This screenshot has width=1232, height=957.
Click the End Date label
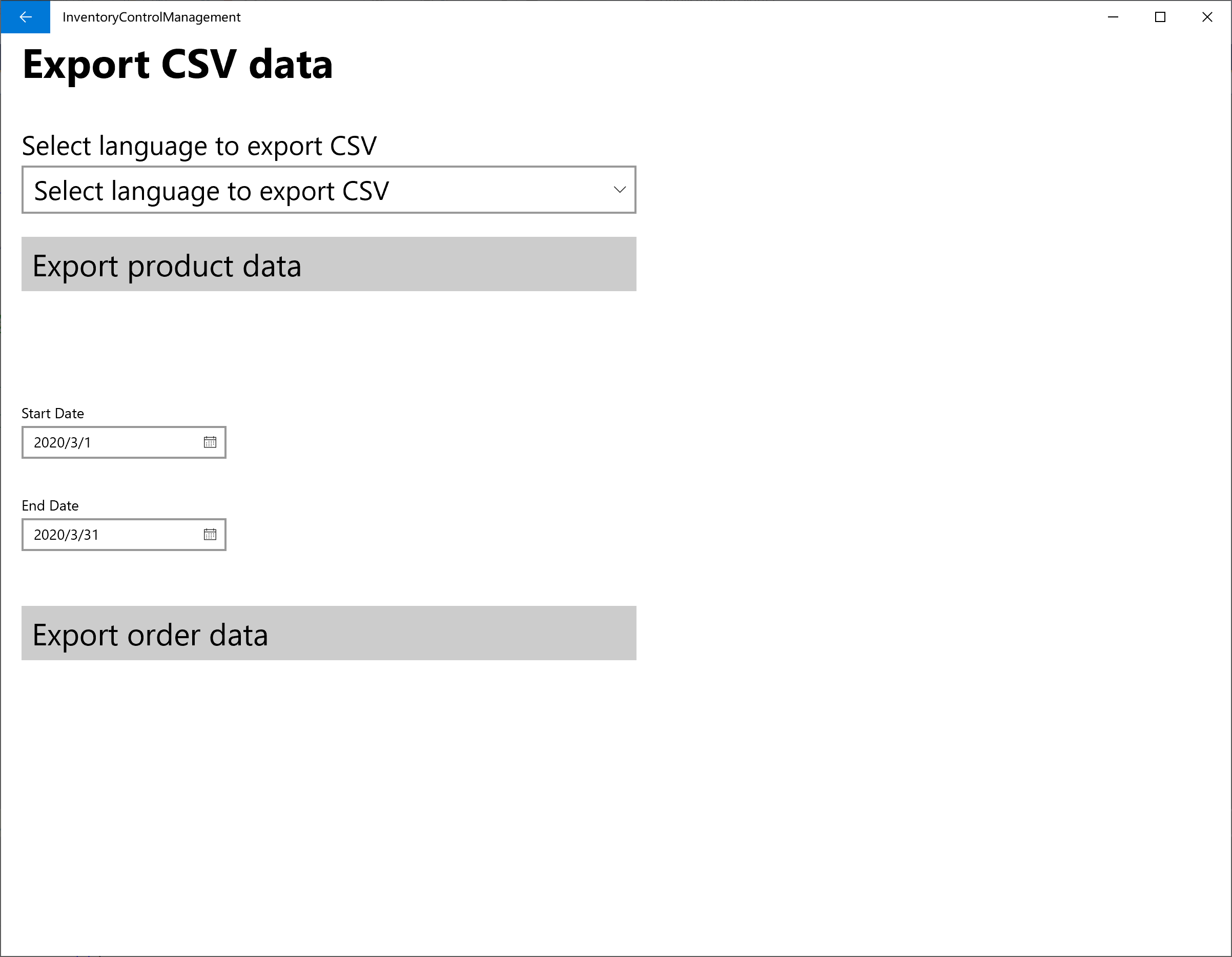coord(50,505)
